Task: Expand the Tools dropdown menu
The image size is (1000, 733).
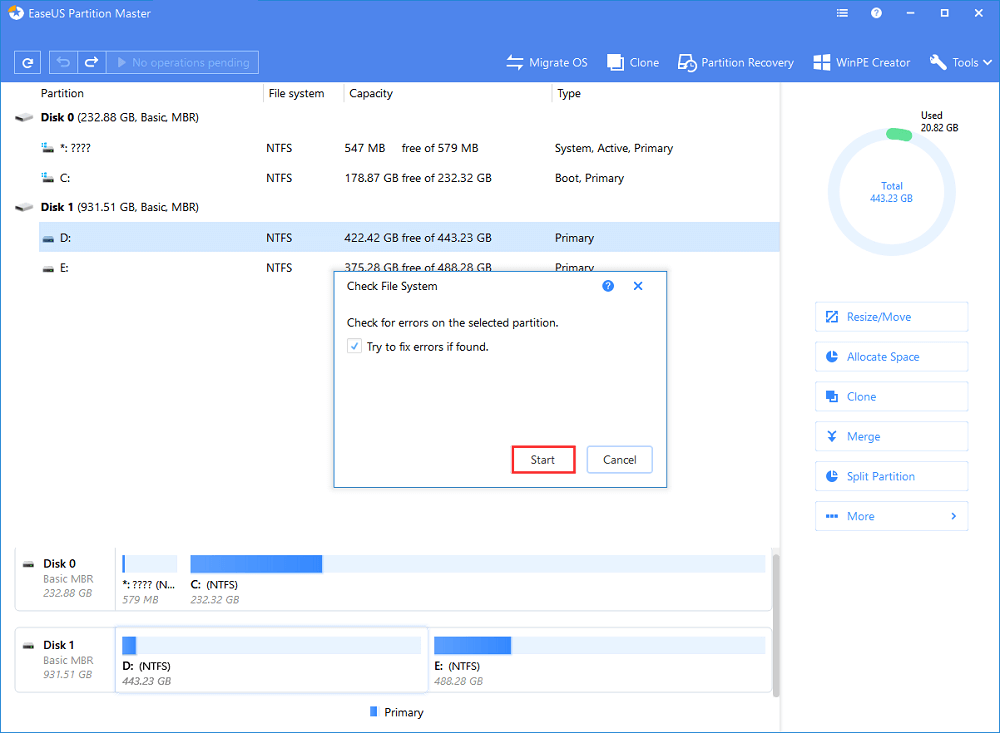Action: pyautogui.click(x=958, y=62)
